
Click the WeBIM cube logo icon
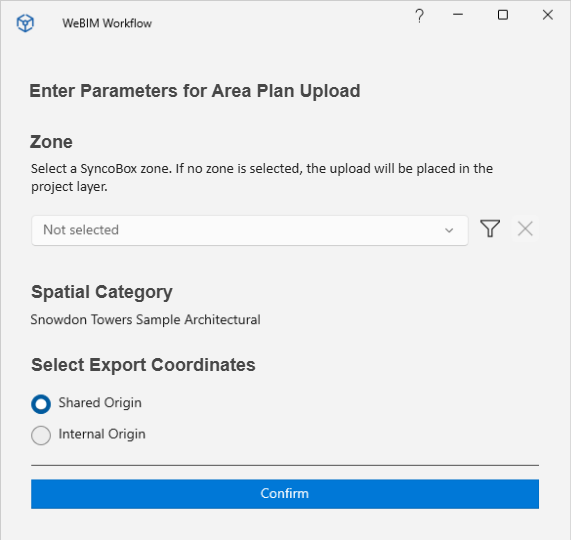tap(25, 23)
